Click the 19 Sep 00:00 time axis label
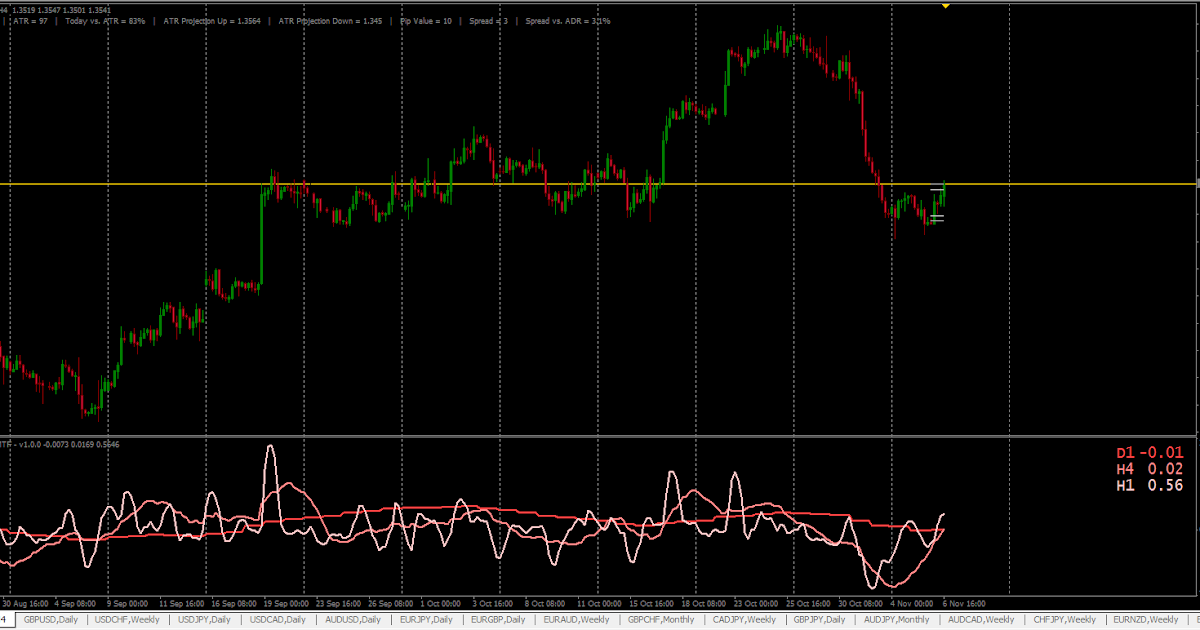The width and height of the screenshot is (1200, 630). [x=286, y=604]
